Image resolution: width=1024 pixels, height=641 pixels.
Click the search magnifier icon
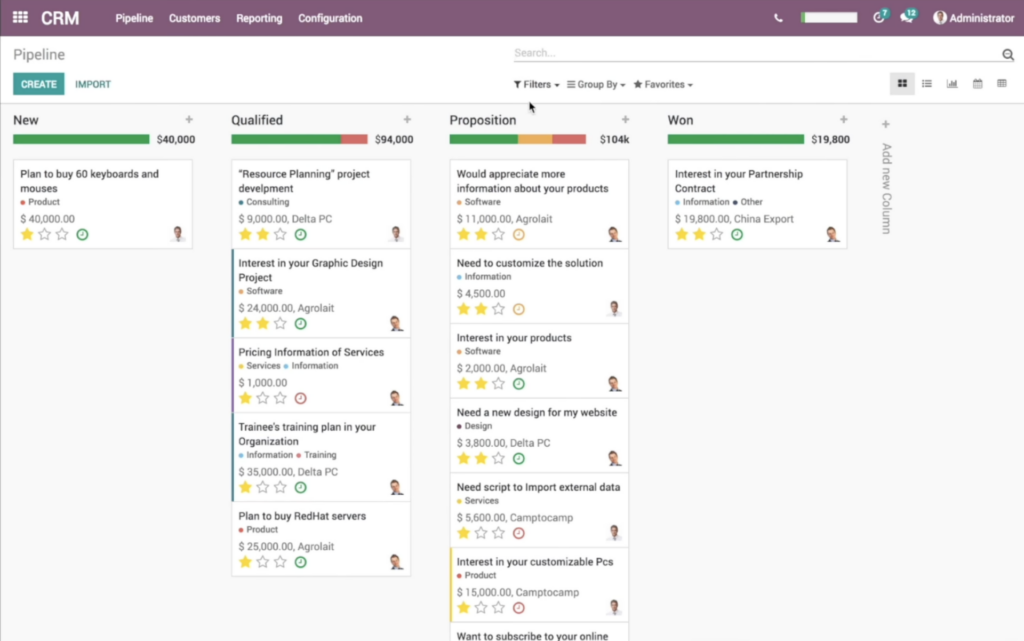click(x=1008, y=54)
